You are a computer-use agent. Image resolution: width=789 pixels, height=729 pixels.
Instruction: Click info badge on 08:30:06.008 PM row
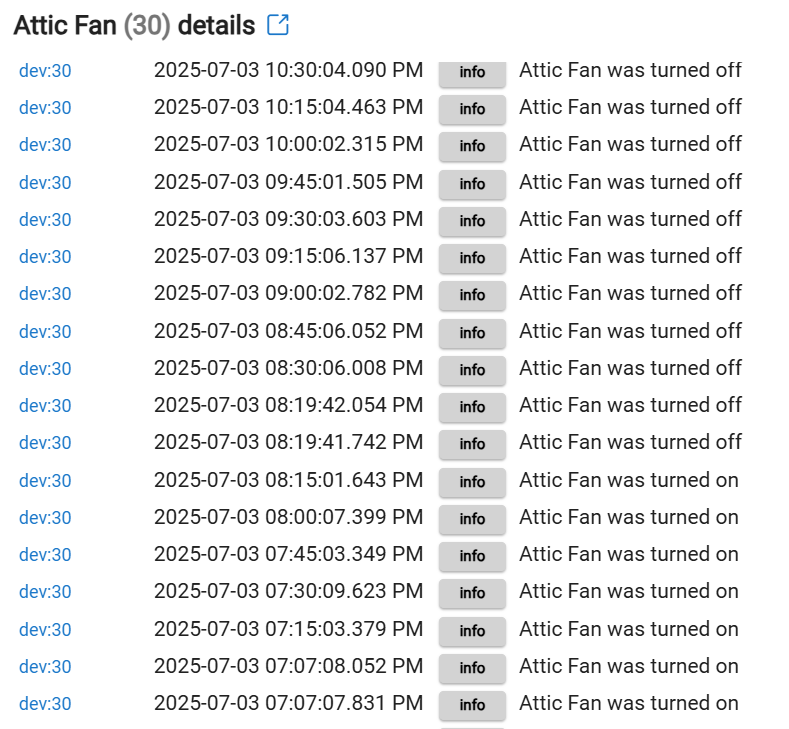[x=472, y=370]
